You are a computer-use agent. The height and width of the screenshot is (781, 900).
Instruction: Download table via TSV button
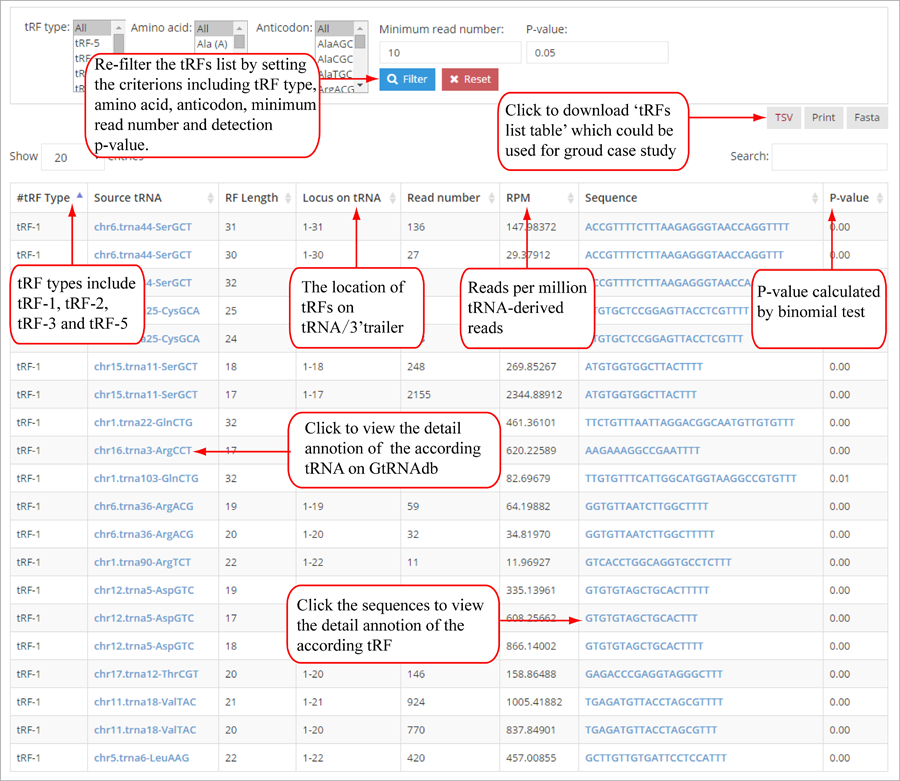pos(784,117)
